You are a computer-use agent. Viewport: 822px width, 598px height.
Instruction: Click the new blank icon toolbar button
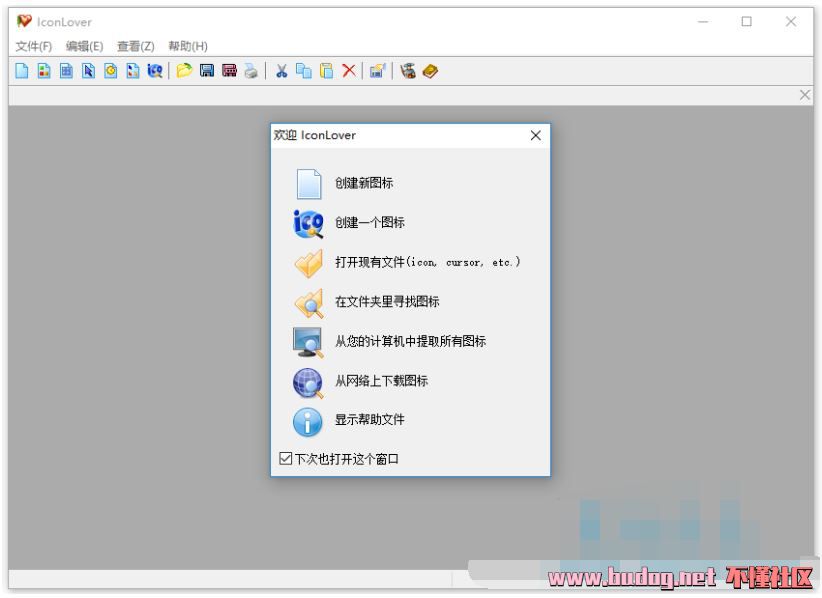(x=21, y=70)
